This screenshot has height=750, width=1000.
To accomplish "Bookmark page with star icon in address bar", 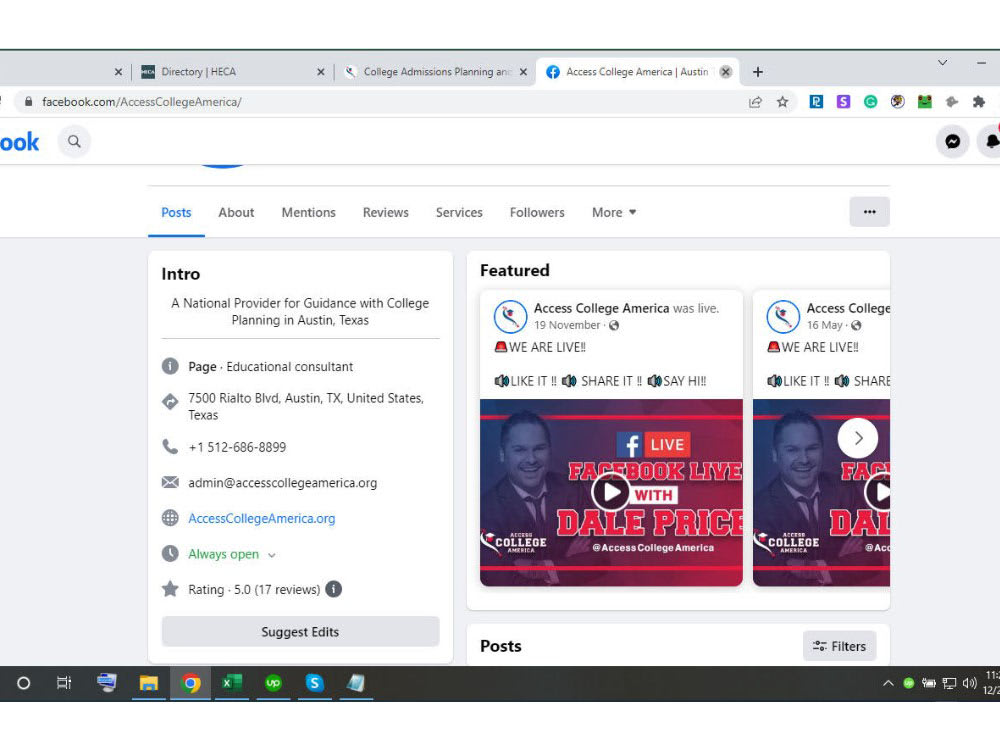I will [783, 102].
